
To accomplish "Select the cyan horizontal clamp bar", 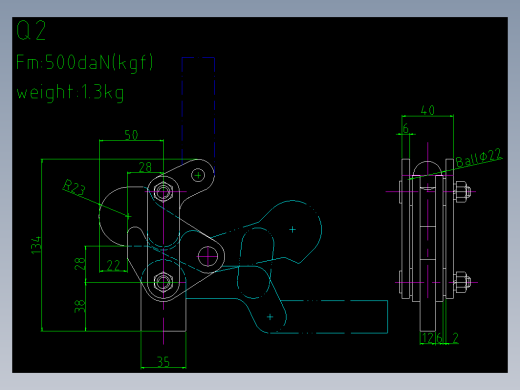I will coord(333,317).
